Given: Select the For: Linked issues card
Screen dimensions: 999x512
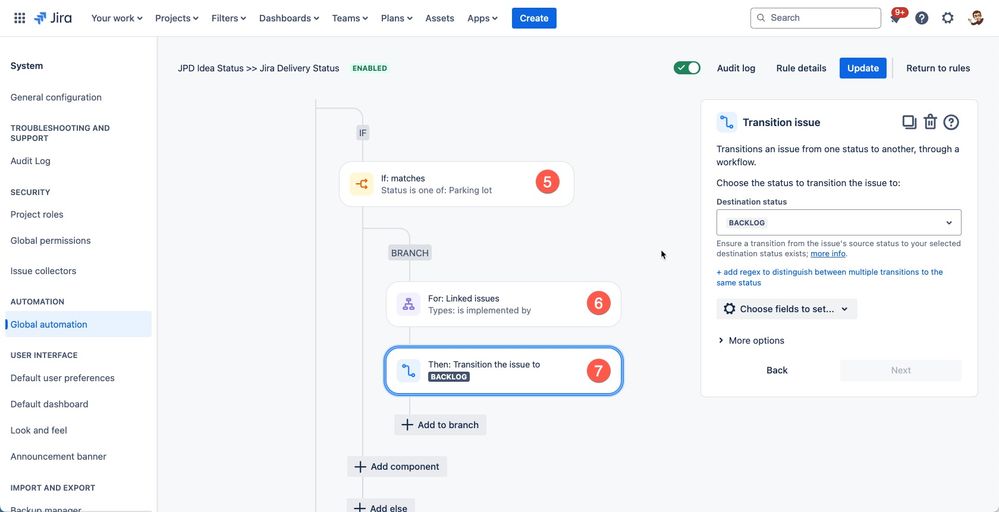Looking at the screenshot, I should pyautogui.click(x=503, y=304).
